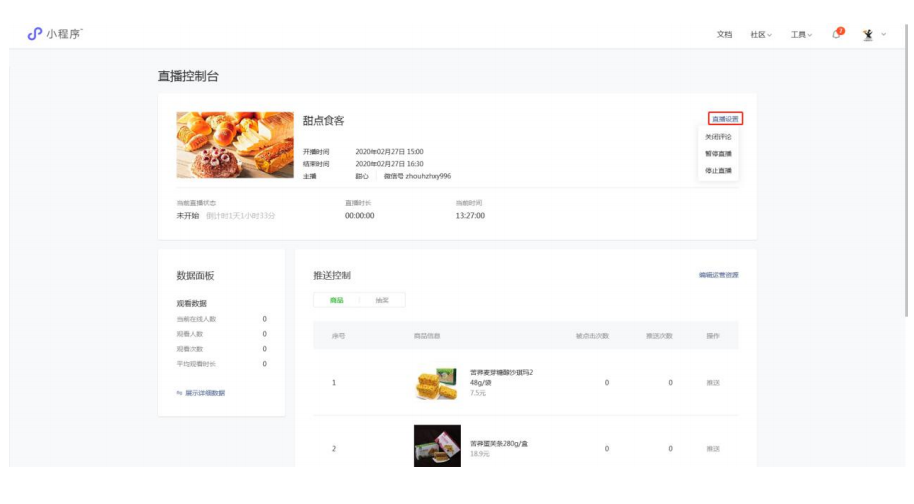Click the WeChat ID zhouhzhxy996
This screenshot has width=914, height=504.
point(428,176)
